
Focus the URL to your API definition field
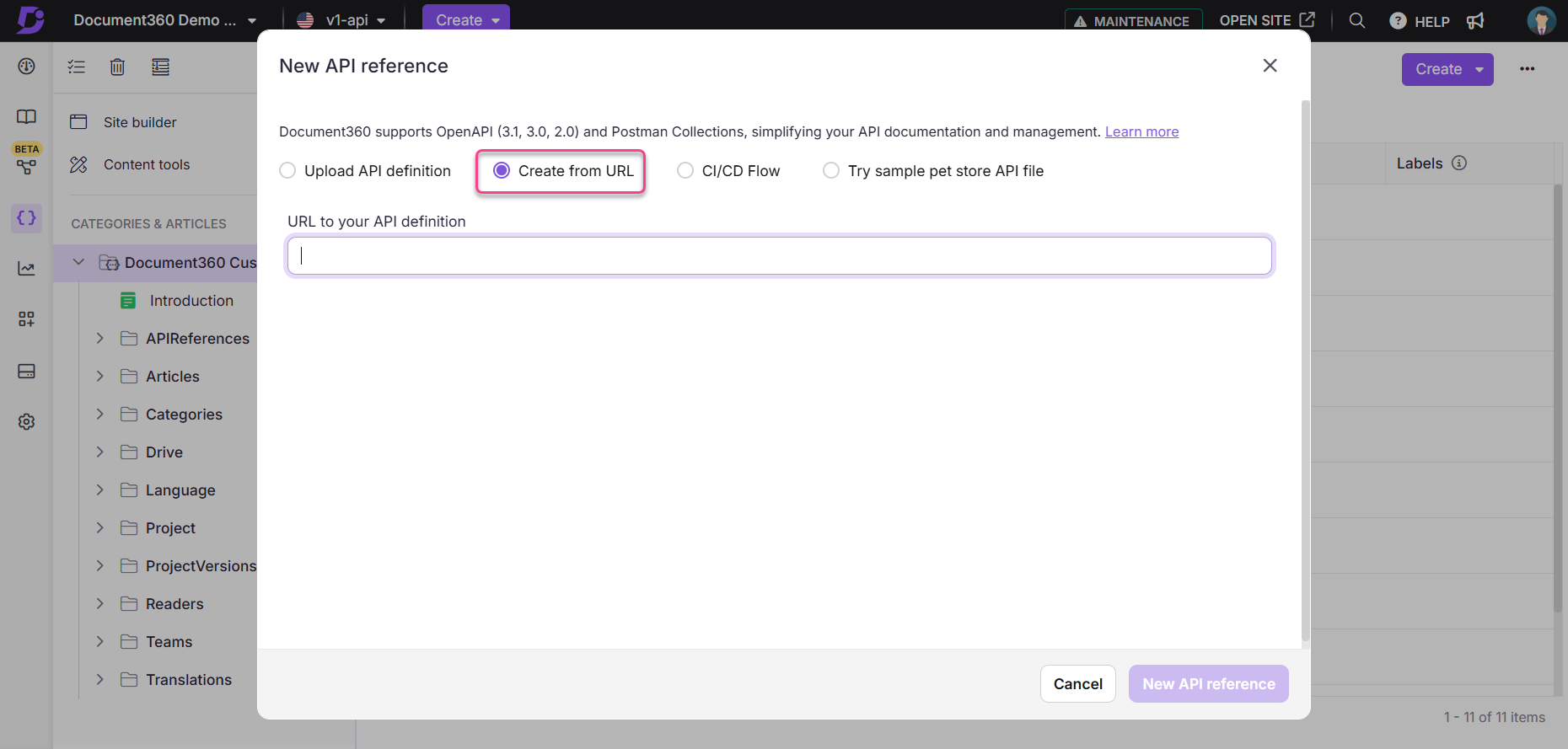779,255
